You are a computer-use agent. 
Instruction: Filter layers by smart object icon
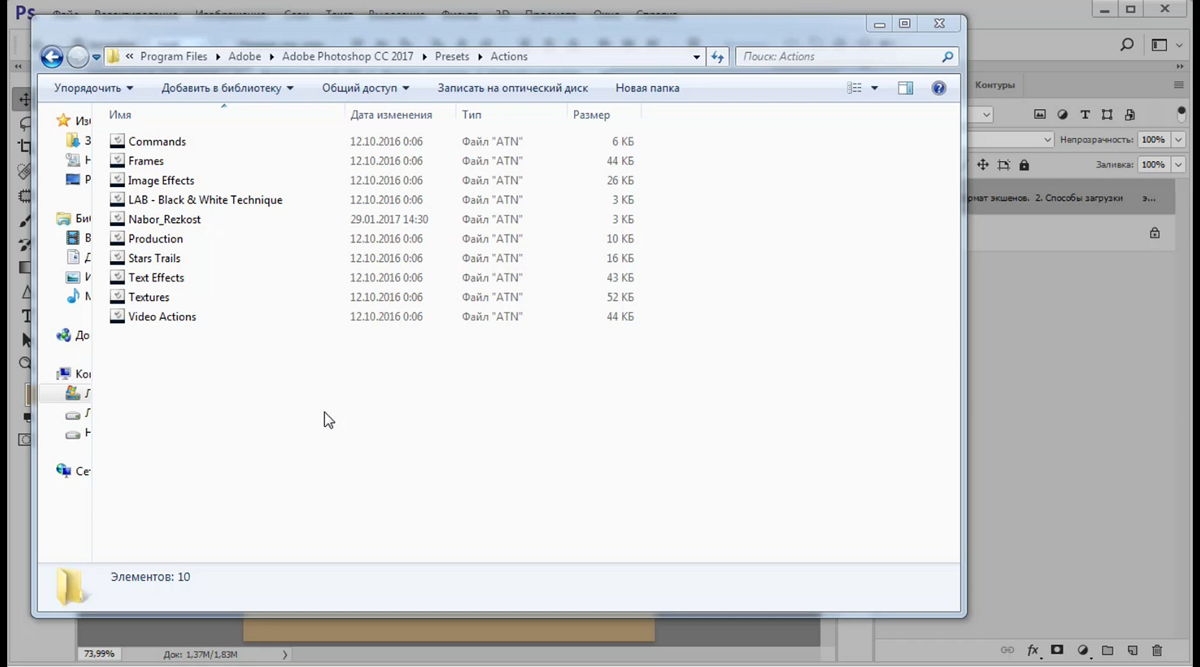pos(1129,115)
